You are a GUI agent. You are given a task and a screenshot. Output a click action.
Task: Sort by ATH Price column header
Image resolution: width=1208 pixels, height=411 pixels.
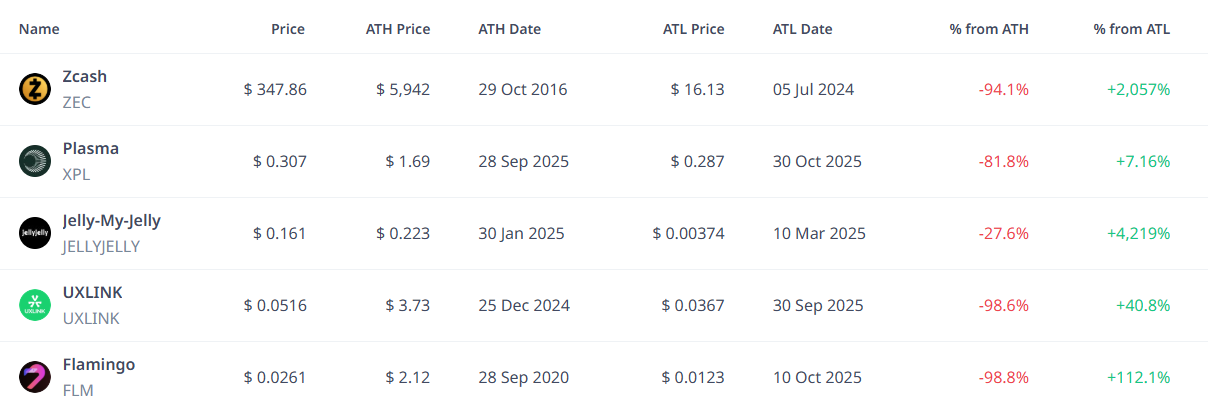[x=398, y=29]
